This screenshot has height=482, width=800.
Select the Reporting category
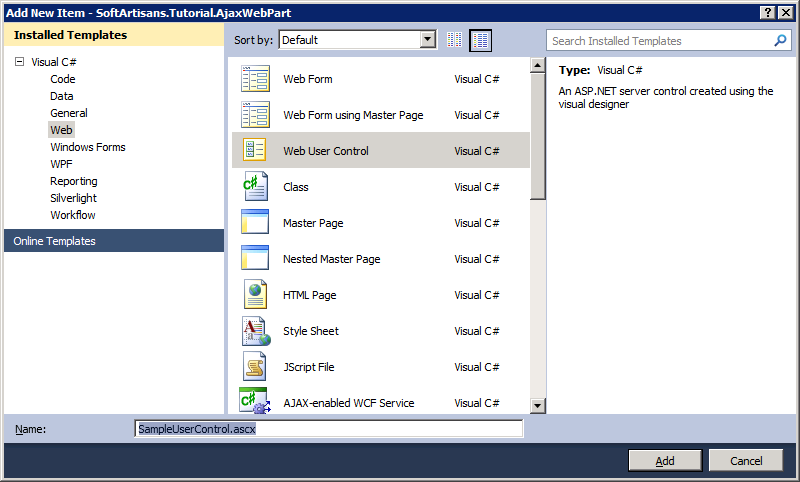tap(73, 181)
